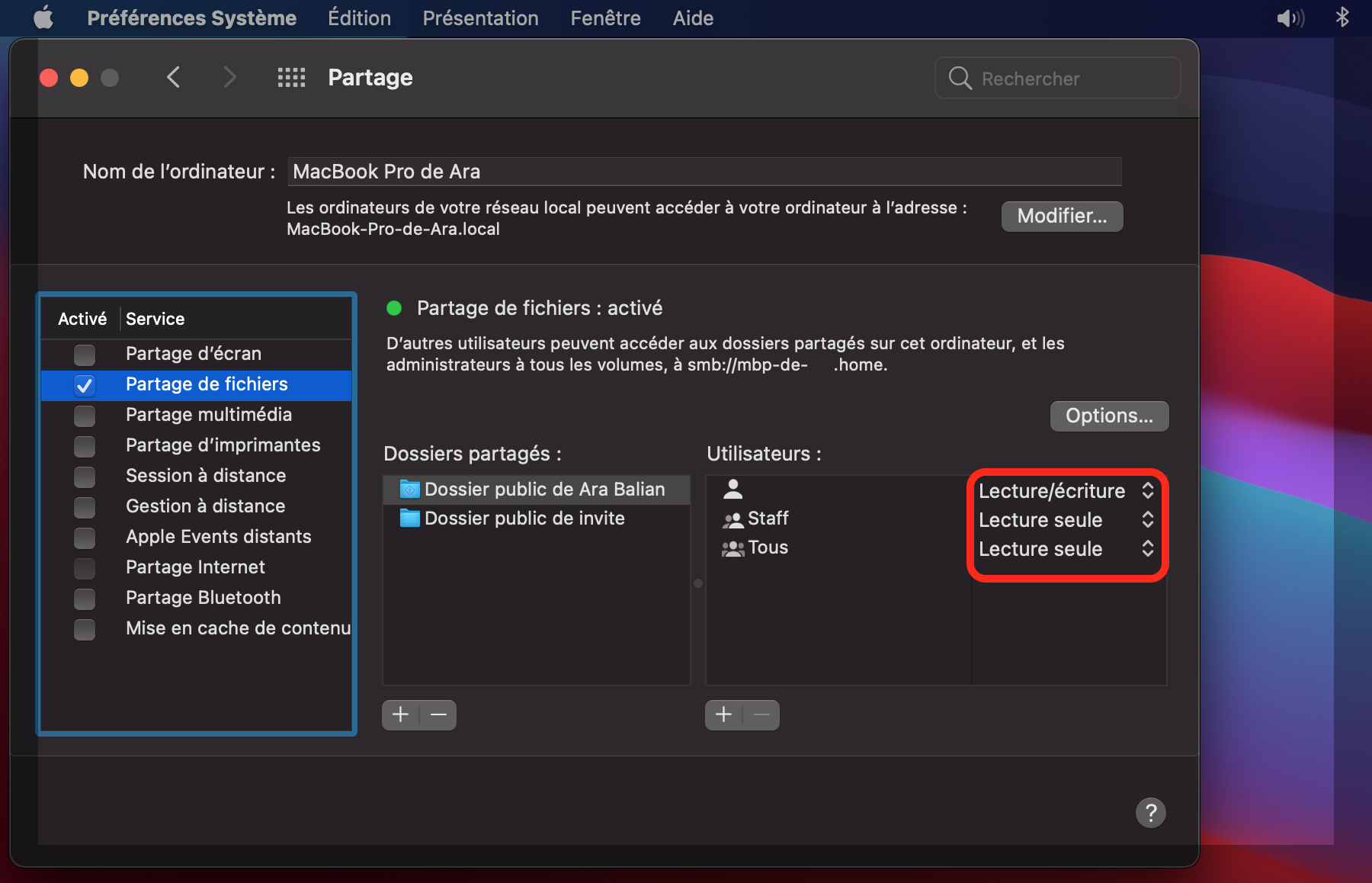Enable Mise en cache de contenu checkbox
1372x883 pixels.
[x=85, y=629]
